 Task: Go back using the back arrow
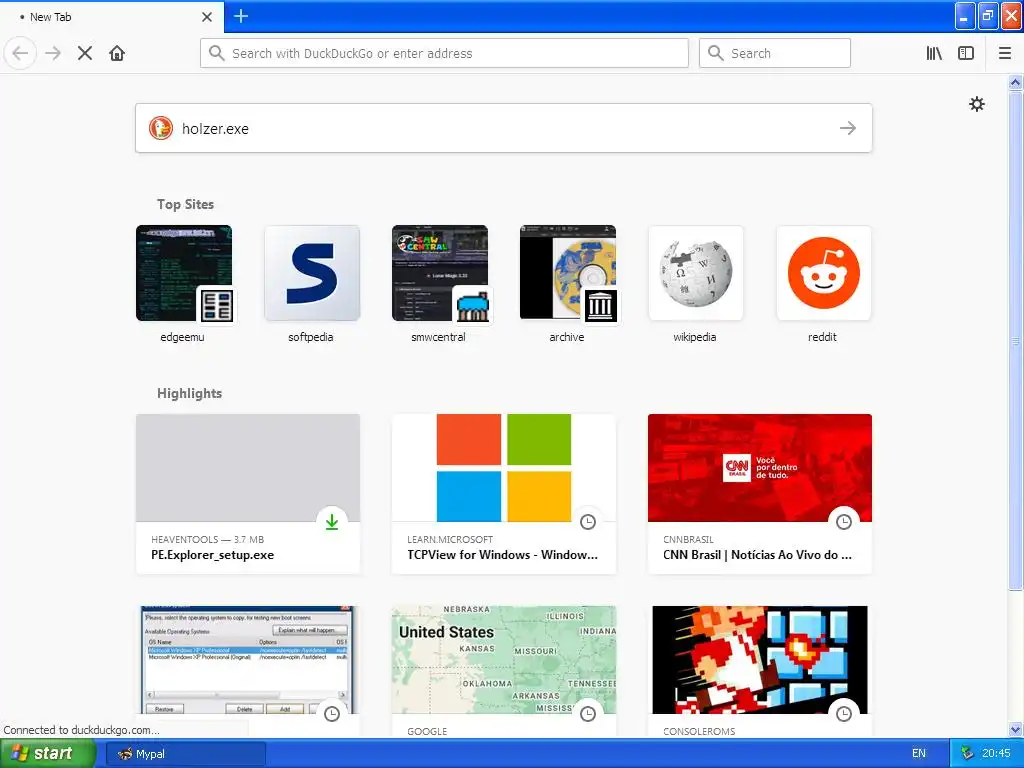coord(20,53)
